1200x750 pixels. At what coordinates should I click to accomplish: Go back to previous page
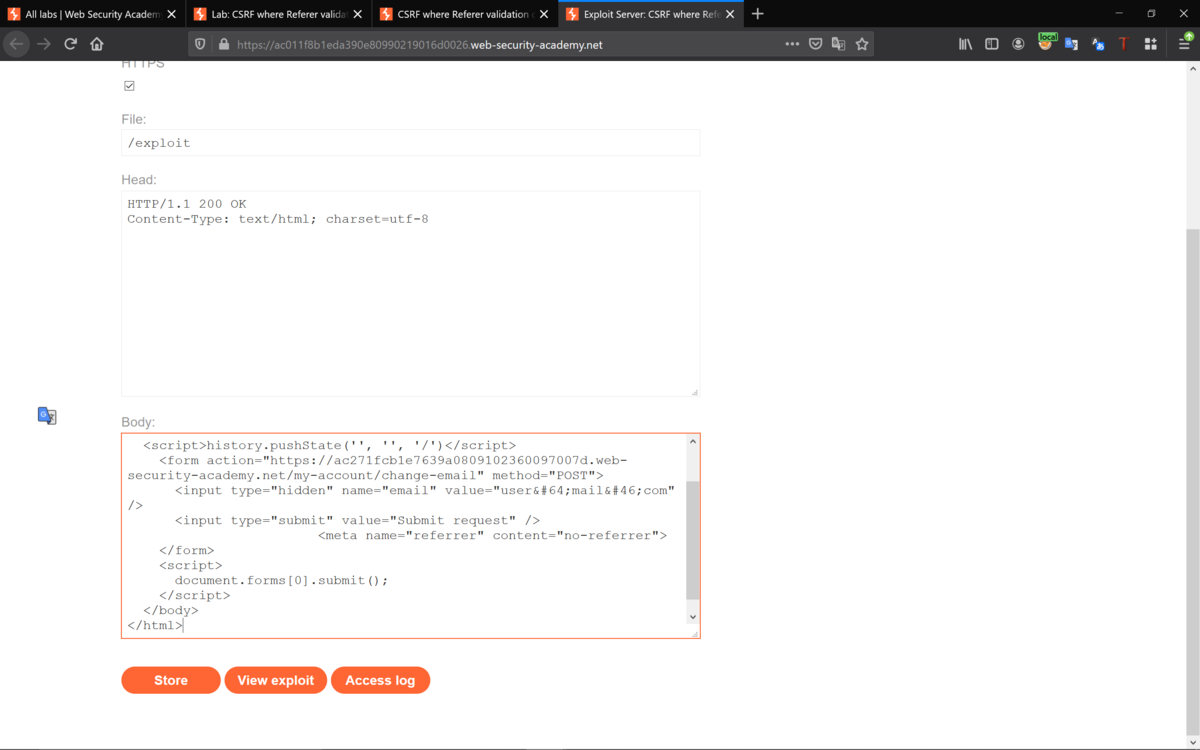click(x=16, y=44)
